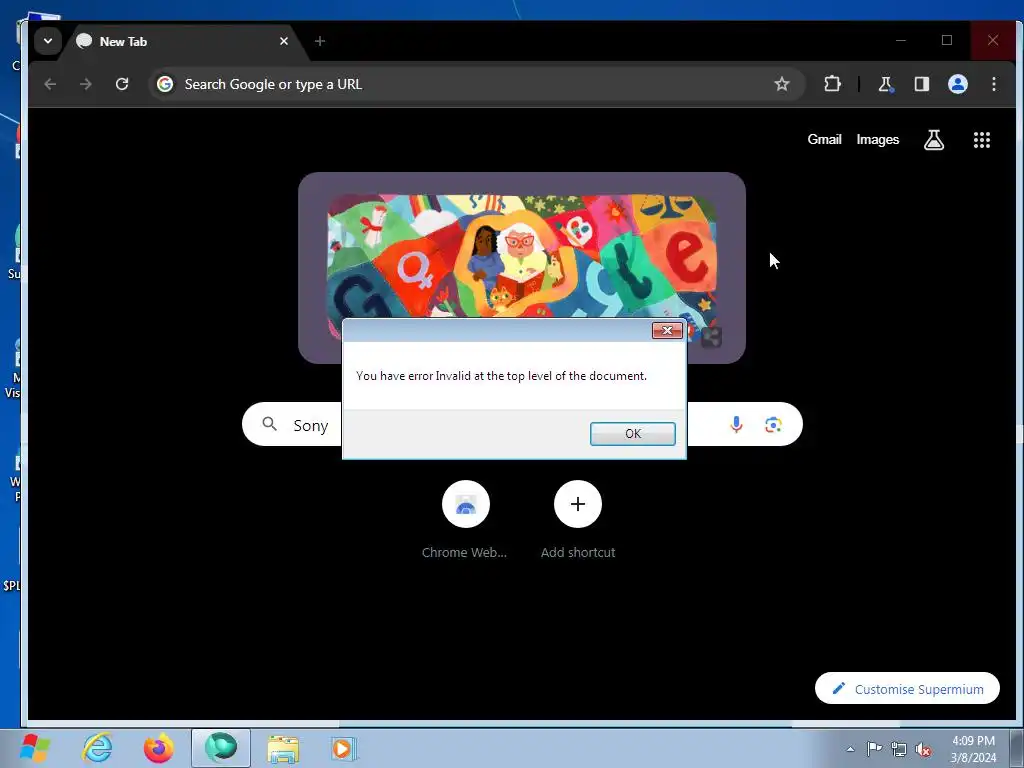
Task: Open Windows Media Player from taskbar
Action: [x=343, y=748]
